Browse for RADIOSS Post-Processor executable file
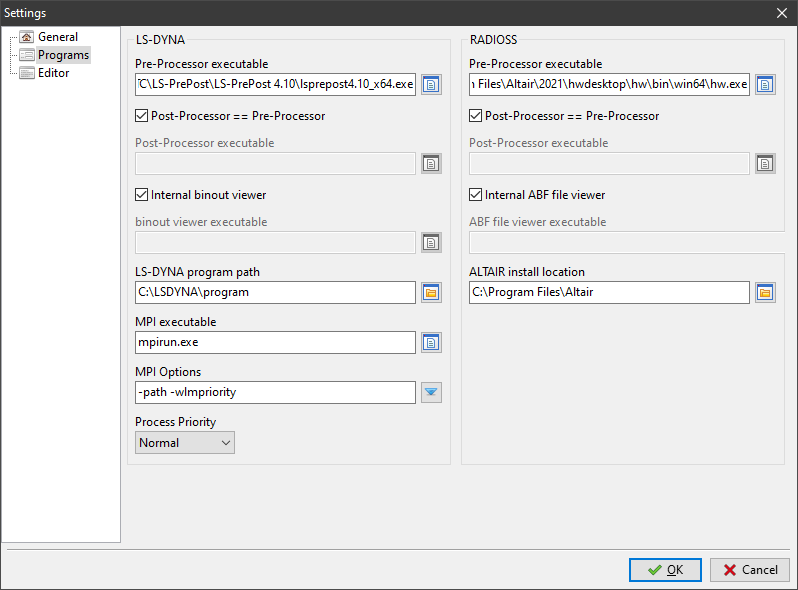Viewport: 798px width, 590px height. [x=765, y=164]
